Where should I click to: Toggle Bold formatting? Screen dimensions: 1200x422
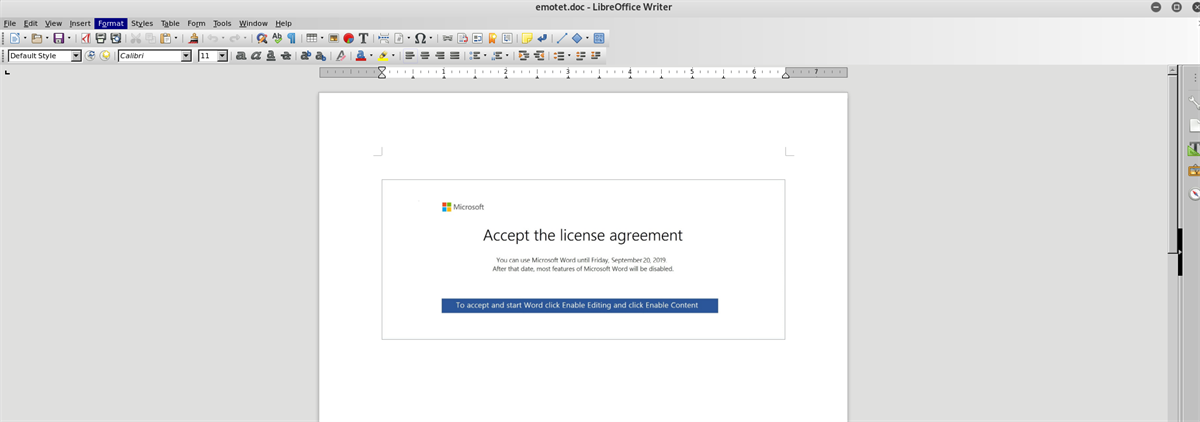coord(240,55)
